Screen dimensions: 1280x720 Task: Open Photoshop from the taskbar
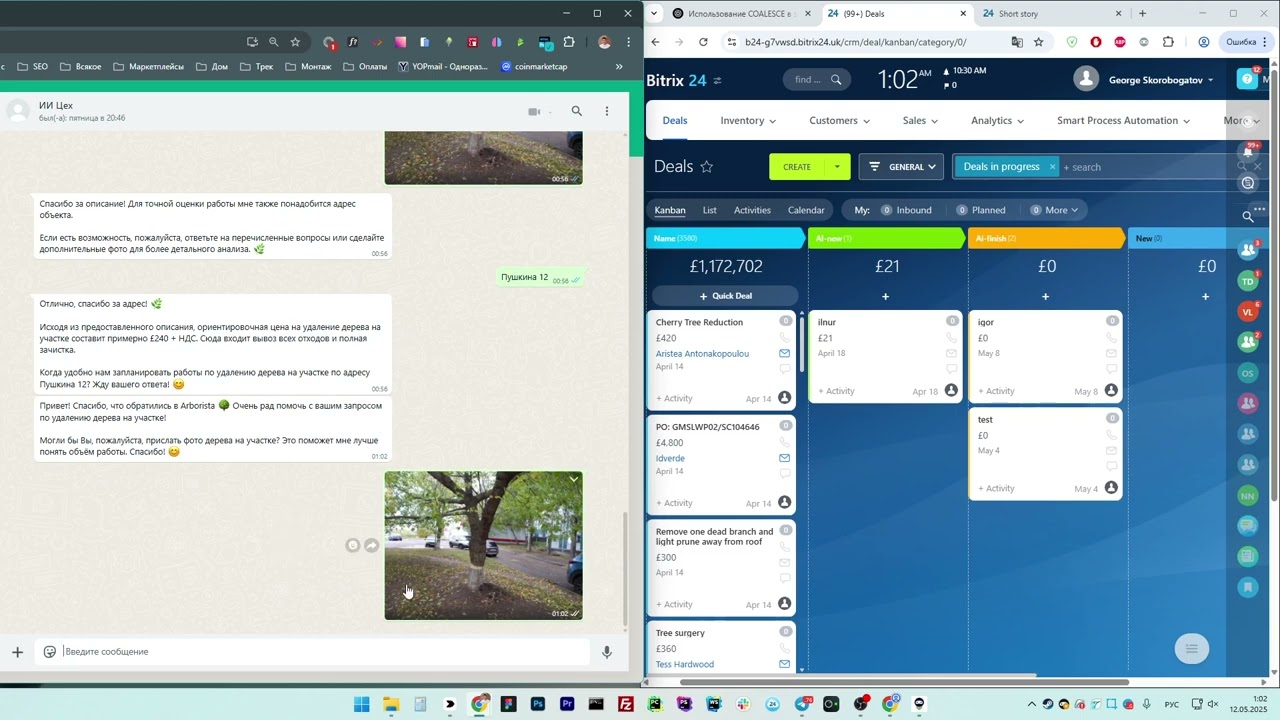(x=538, y=704)
